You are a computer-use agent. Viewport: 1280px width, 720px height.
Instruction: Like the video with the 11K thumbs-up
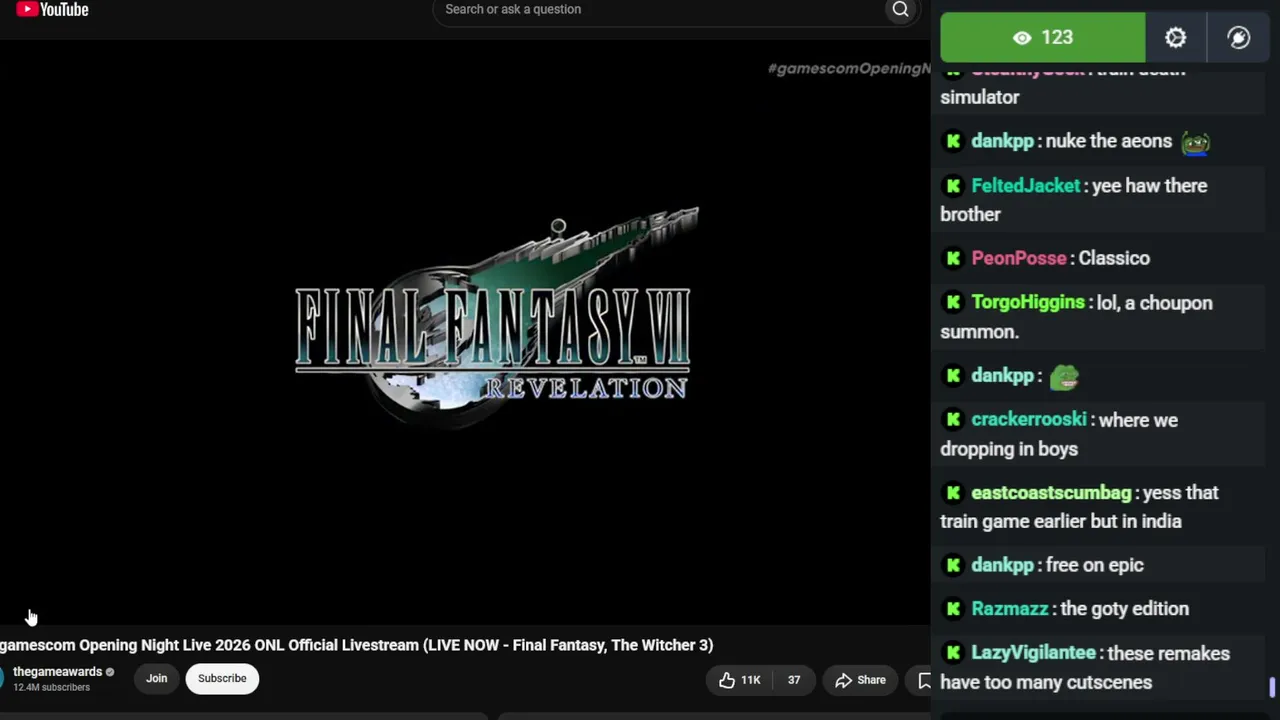click(x=740, y=680)
